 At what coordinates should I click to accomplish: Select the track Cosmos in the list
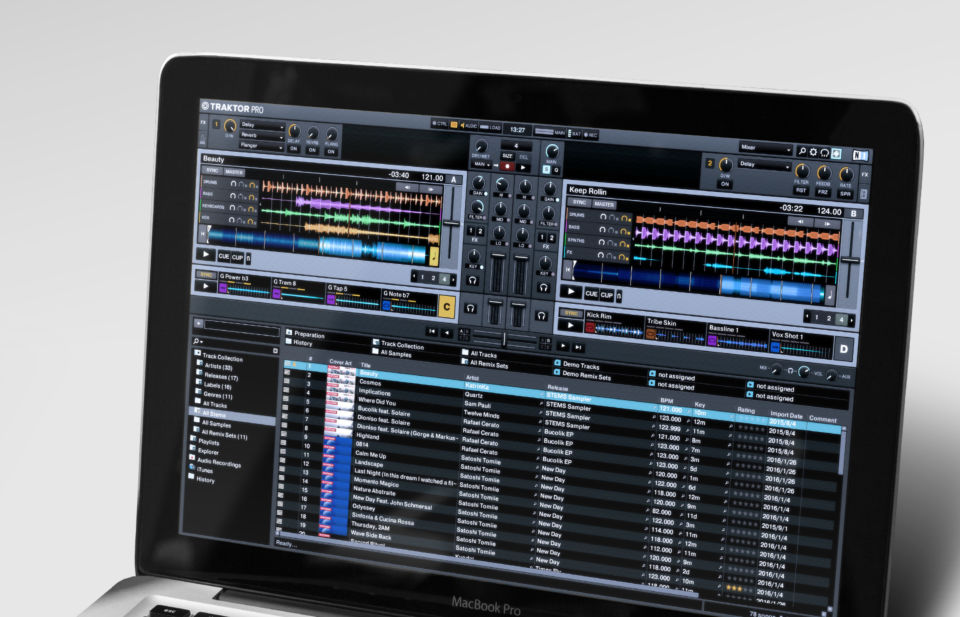[371, 382]
